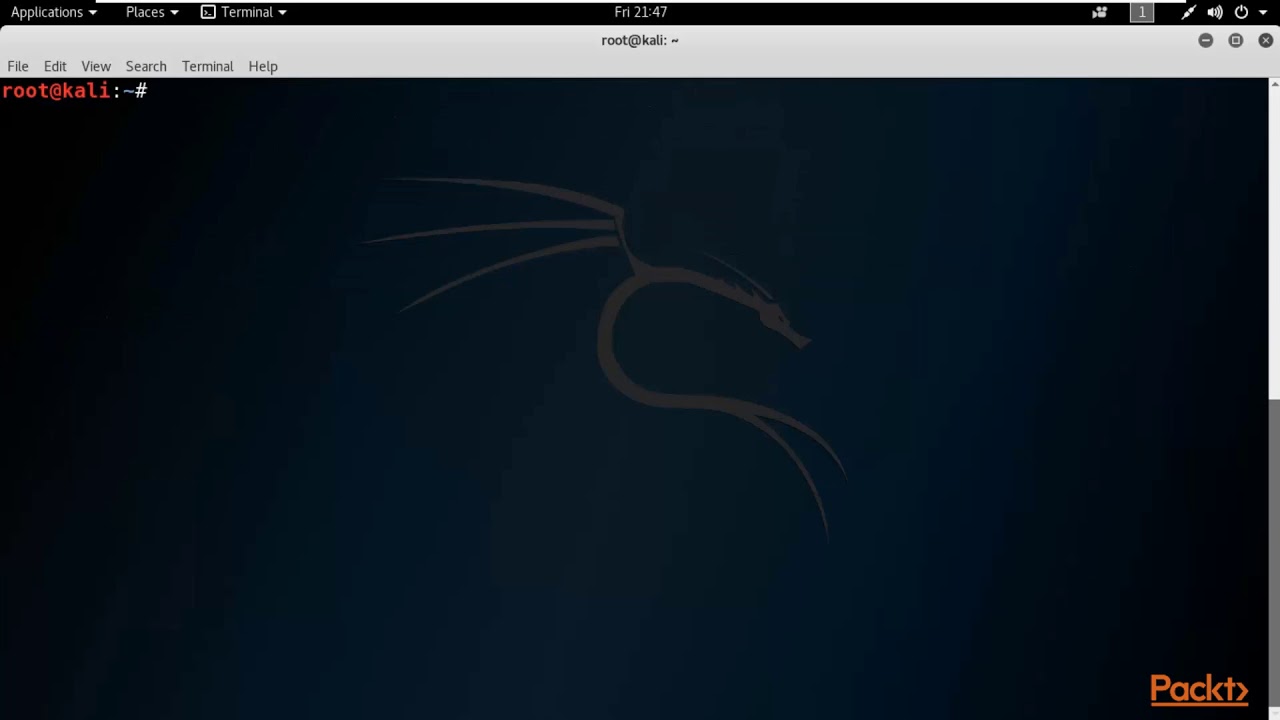Click the wired network connection icon
1280x720 pixels.
pos(1188,12)
